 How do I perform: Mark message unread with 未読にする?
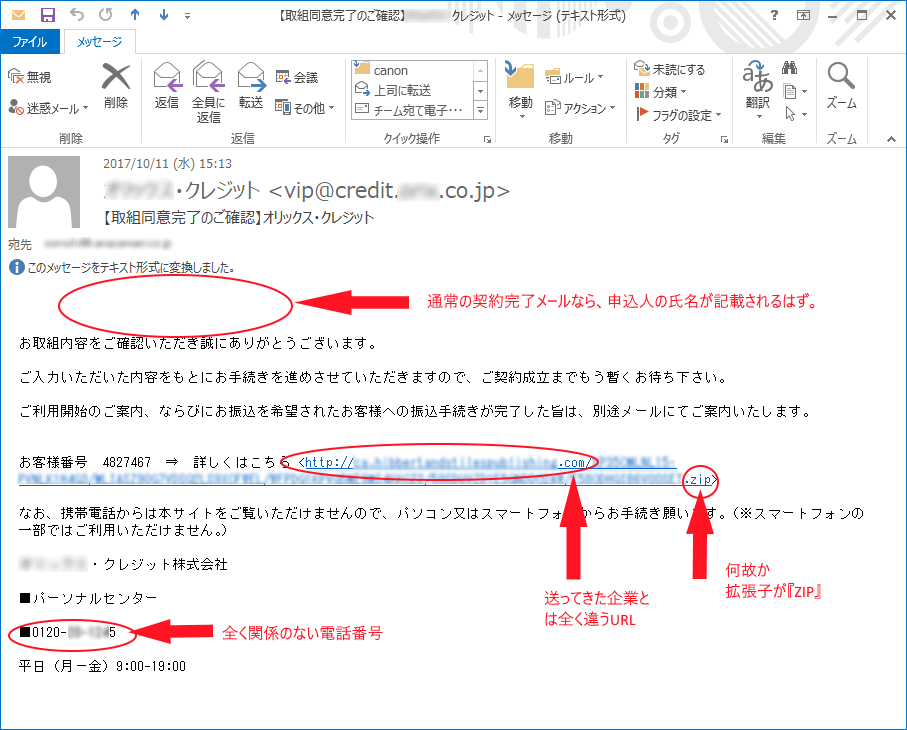(x=670, y=69)
